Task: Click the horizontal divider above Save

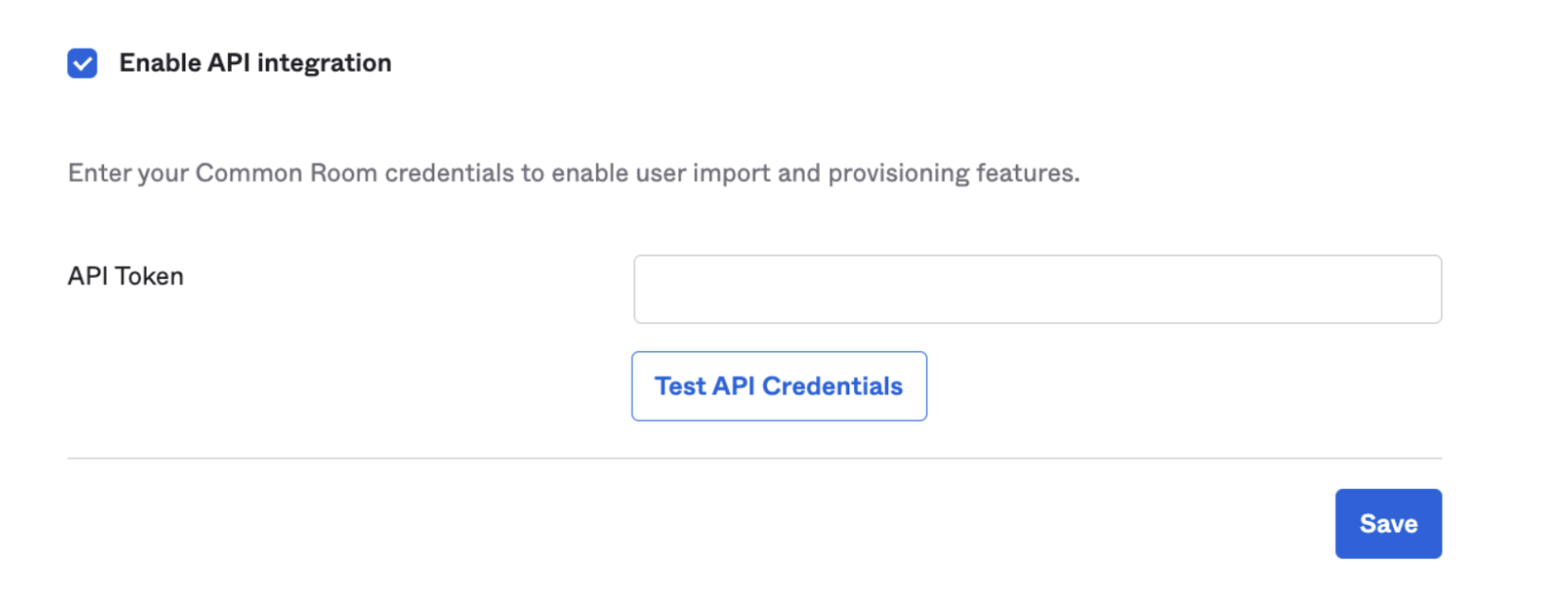Action: (754, 459)
